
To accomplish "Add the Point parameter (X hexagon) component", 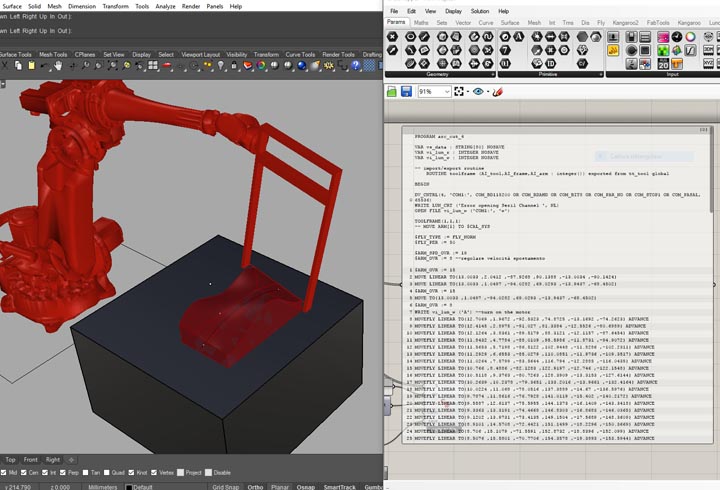I will click(x=392, y=37).
